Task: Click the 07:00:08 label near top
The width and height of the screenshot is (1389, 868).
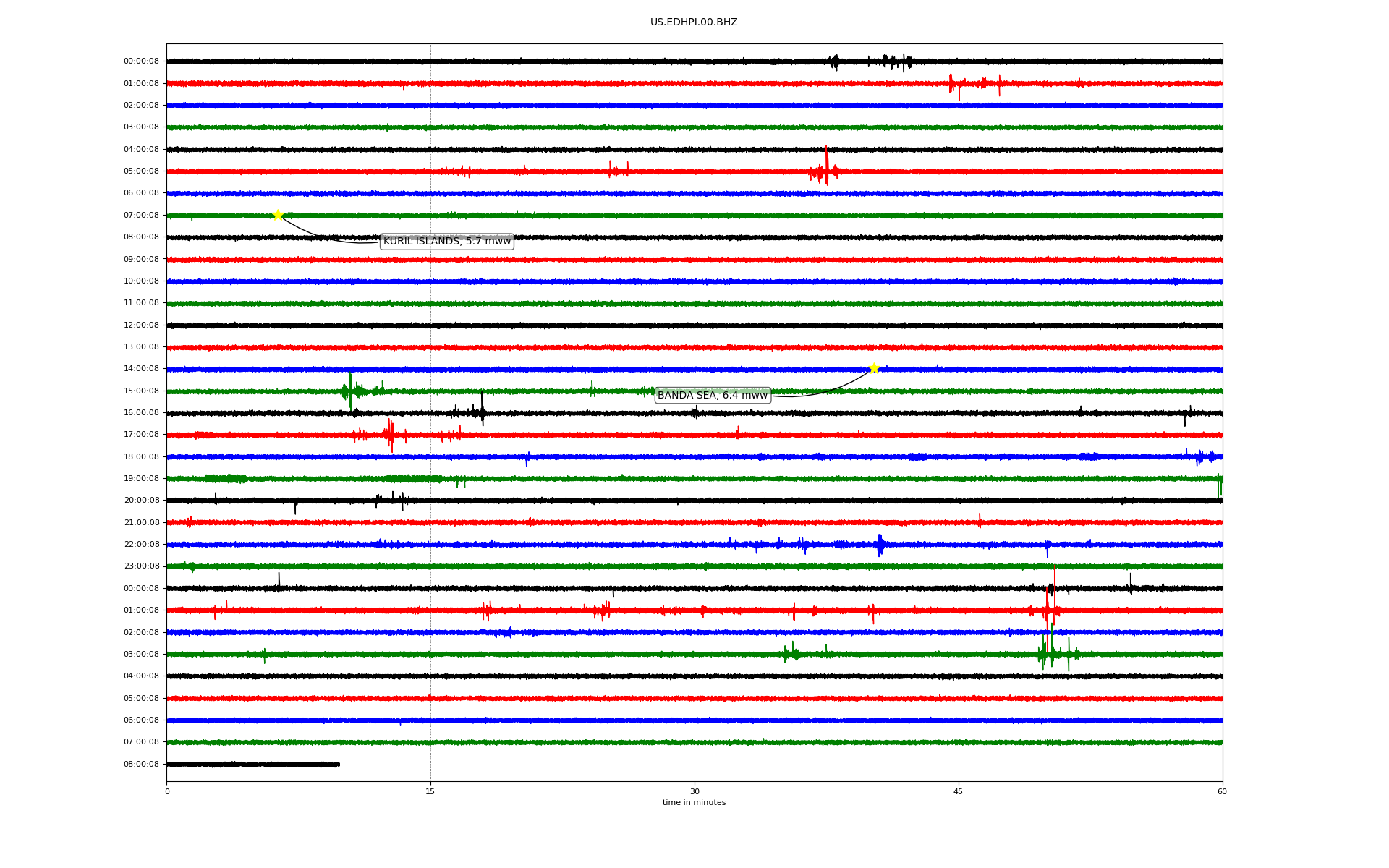Action: pyautogui.click(x=141, y=216)
